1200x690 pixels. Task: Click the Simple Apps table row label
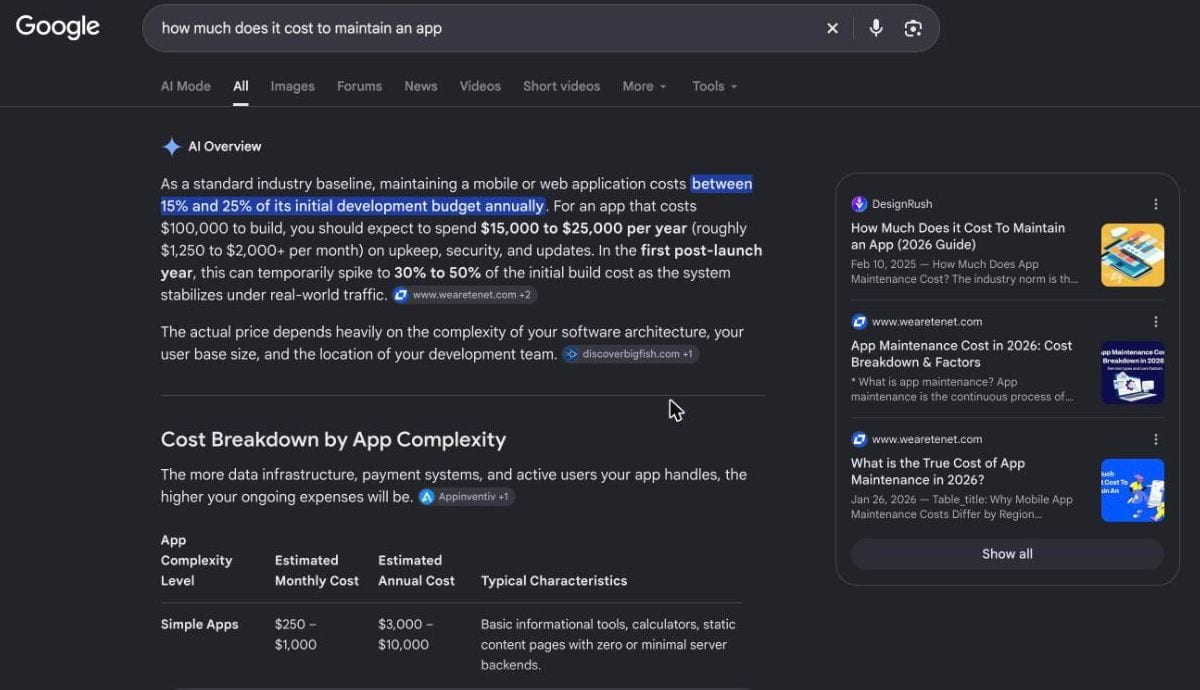click(200, 624)
